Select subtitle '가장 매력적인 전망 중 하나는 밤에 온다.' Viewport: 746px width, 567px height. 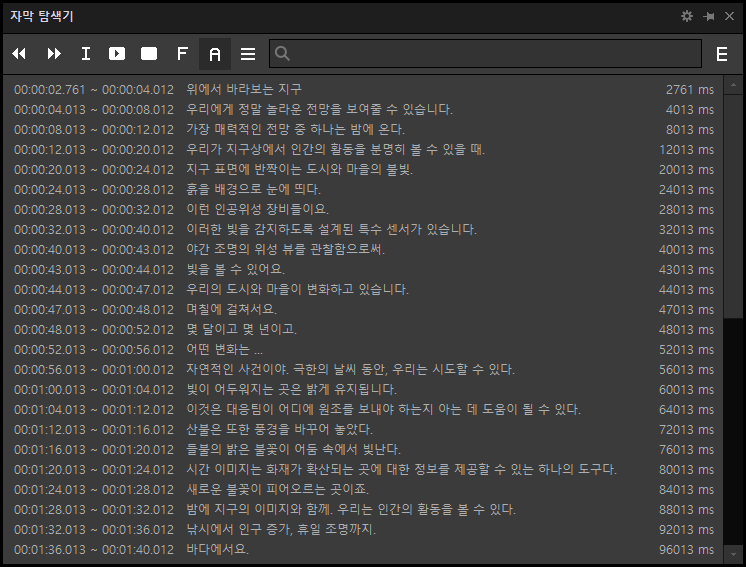pyautogui.click(x=295, y=129)
